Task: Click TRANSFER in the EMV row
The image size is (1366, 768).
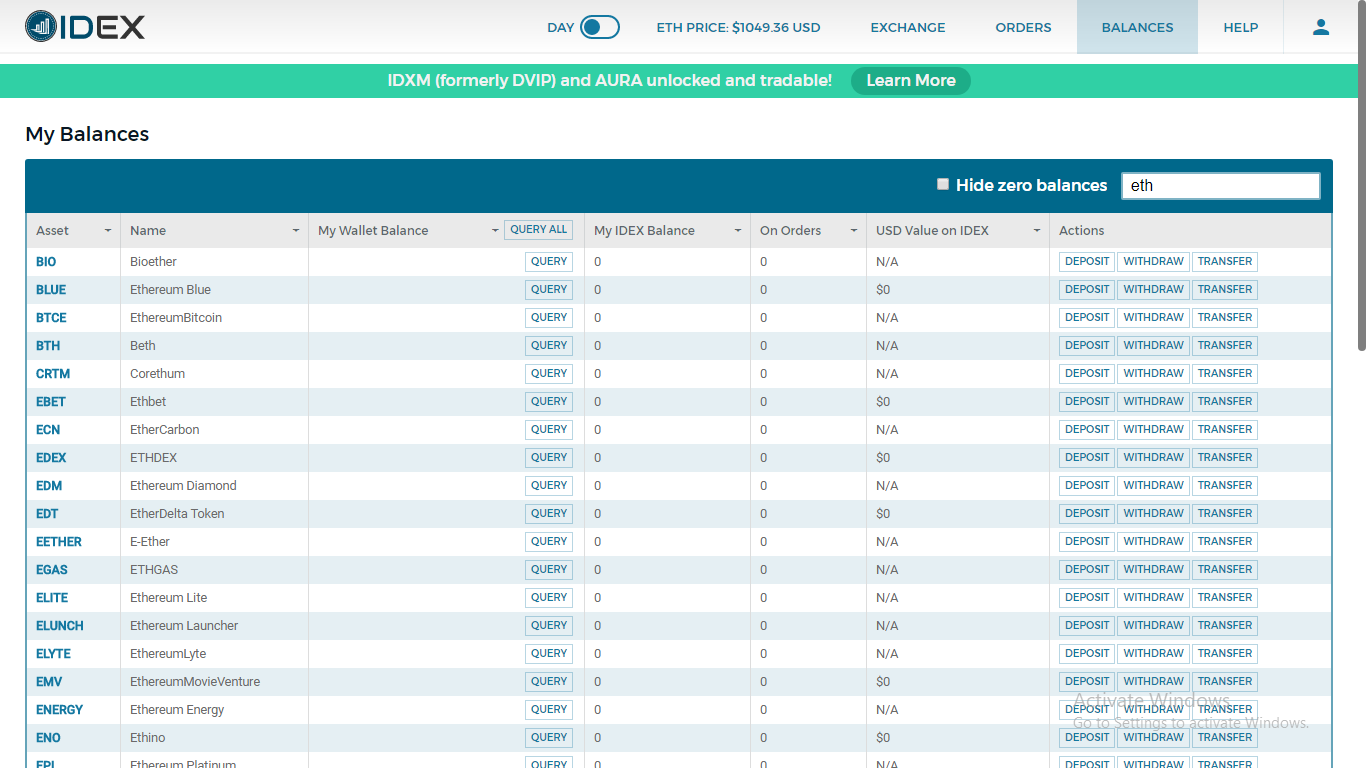Action: point(1225,682)
